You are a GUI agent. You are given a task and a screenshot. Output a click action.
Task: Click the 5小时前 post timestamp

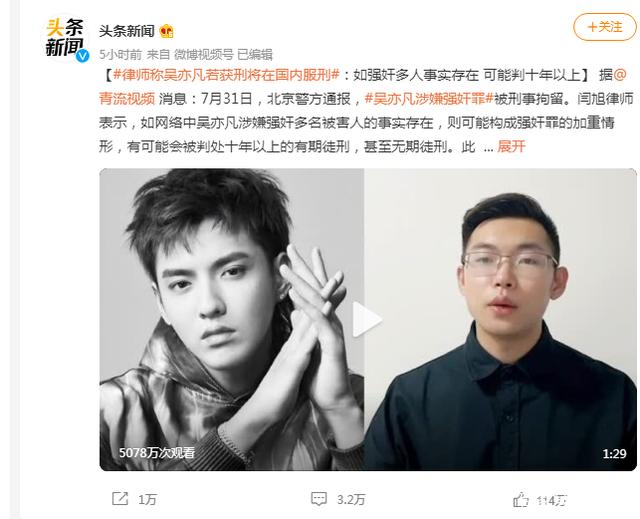(120, 54)
